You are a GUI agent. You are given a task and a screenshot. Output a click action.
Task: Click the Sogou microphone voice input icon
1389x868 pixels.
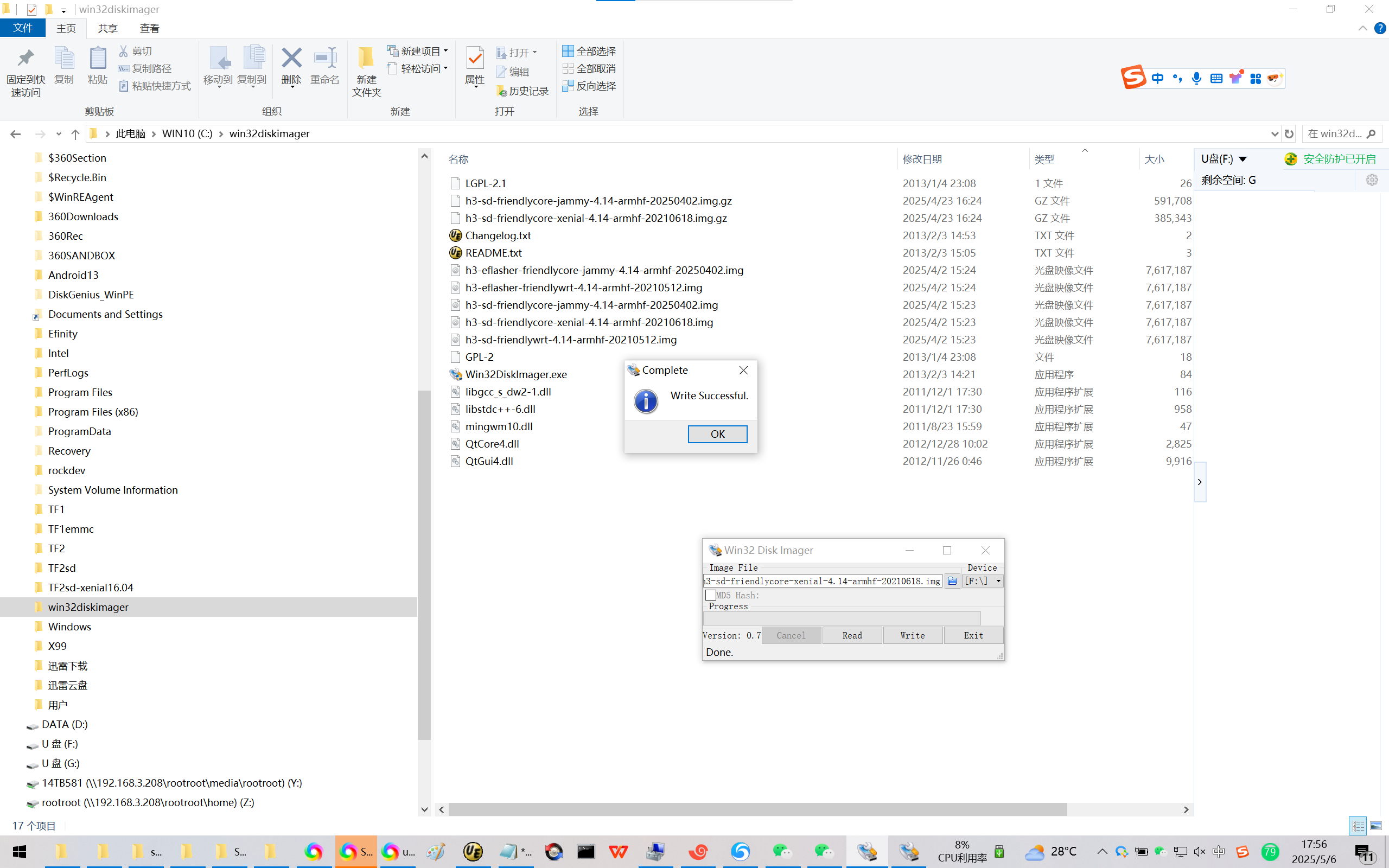tap(1197, 78)
